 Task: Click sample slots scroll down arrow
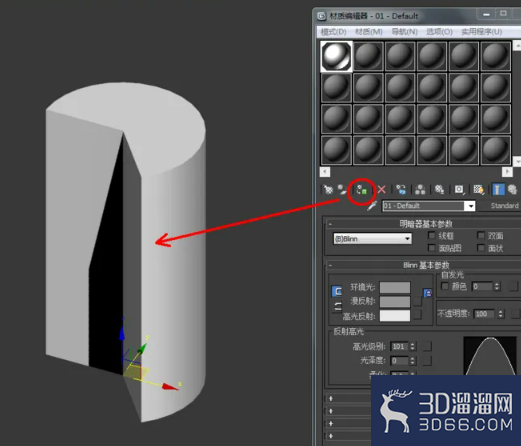(x=517, y=161)
